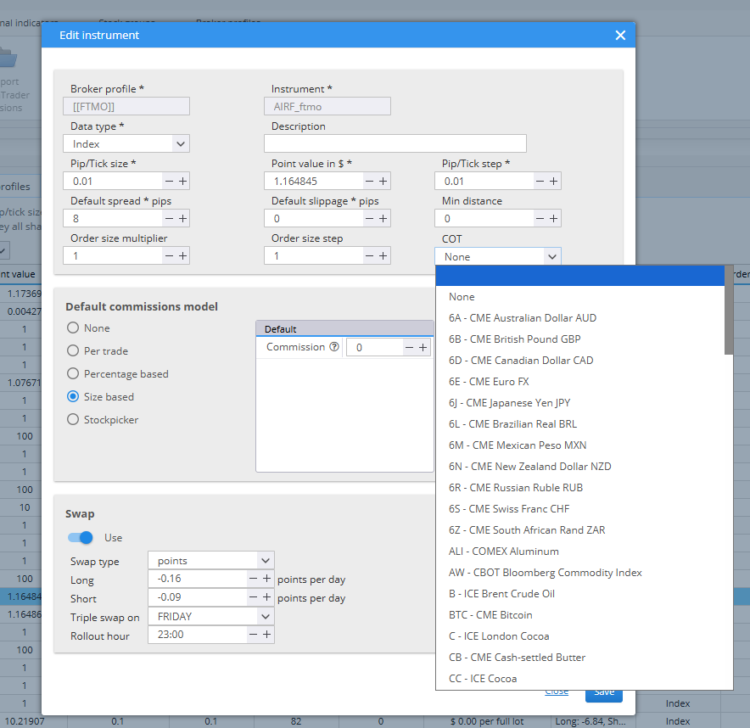The width and height of the screenshot is (750, 728).
Task: Decrease Short swap points with minus
Action: pos(253,597)
